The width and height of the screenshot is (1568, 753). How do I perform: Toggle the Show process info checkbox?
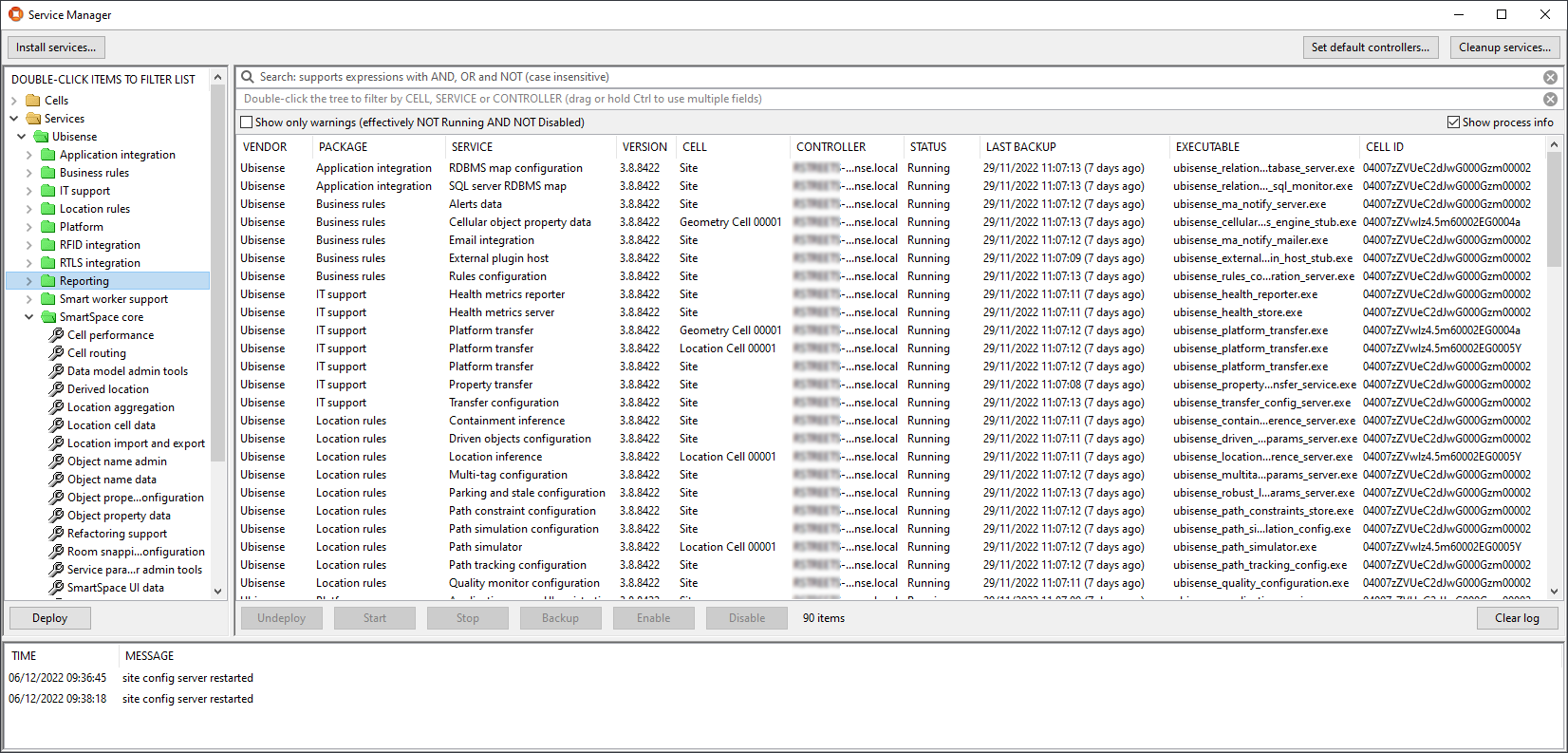click(x=1453, y=122)
